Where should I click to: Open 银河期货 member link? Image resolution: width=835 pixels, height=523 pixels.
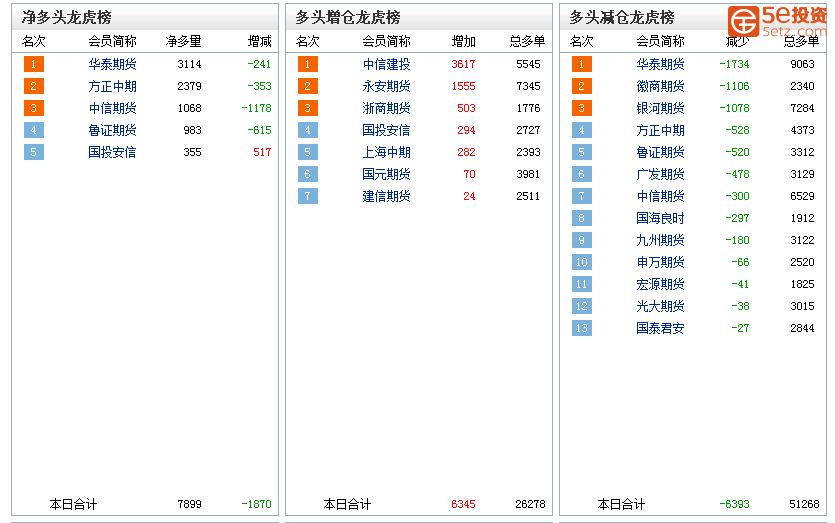coord(660,108)
